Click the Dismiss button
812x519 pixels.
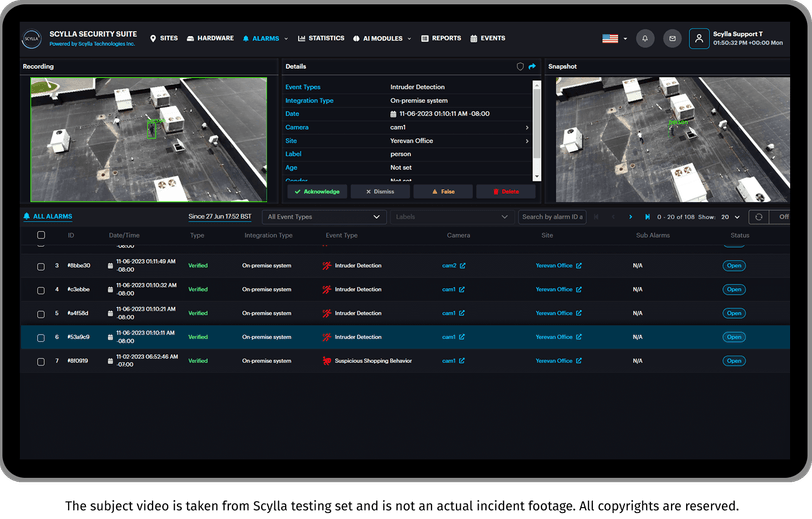pos(380,192)
